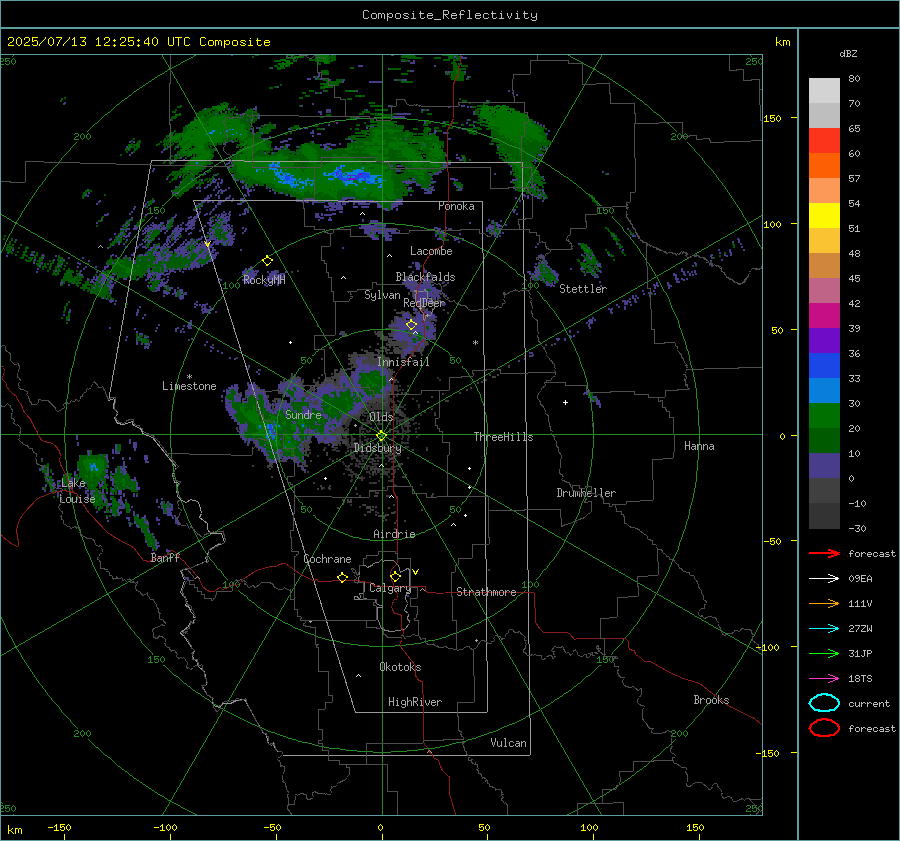The width and height of the screenshot is (900, 841).
Task: Click the Cochrane city label
Action: pyautogui.click(x=327, y=559)
